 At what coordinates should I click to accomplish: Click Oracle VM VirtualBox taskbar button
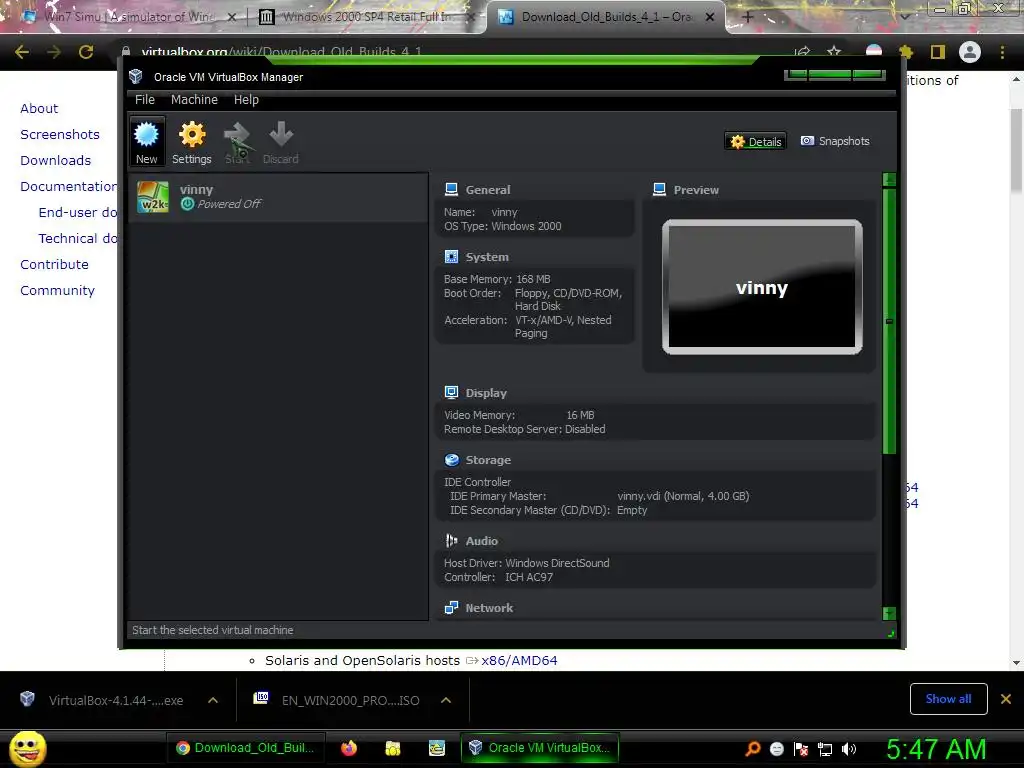coord(541,748)
